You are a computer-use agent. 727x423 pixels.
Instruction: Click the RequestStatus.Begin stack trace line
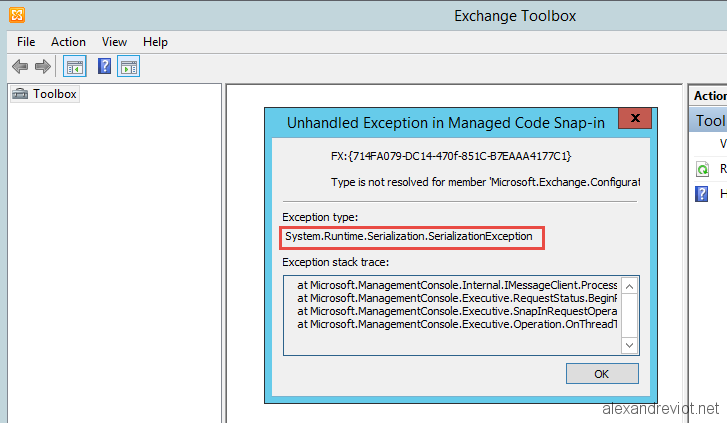tap(457, 298)
